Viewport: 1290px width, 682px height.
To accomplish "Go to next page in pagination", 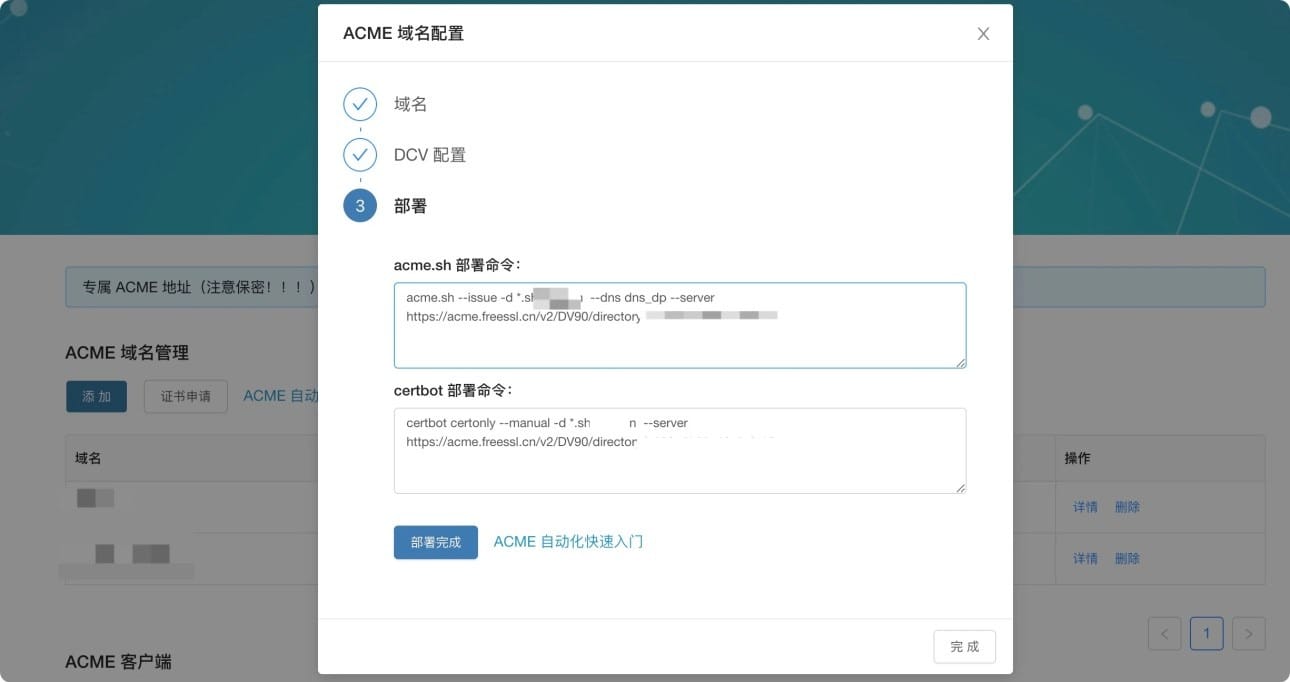I will pos(1249,633).
